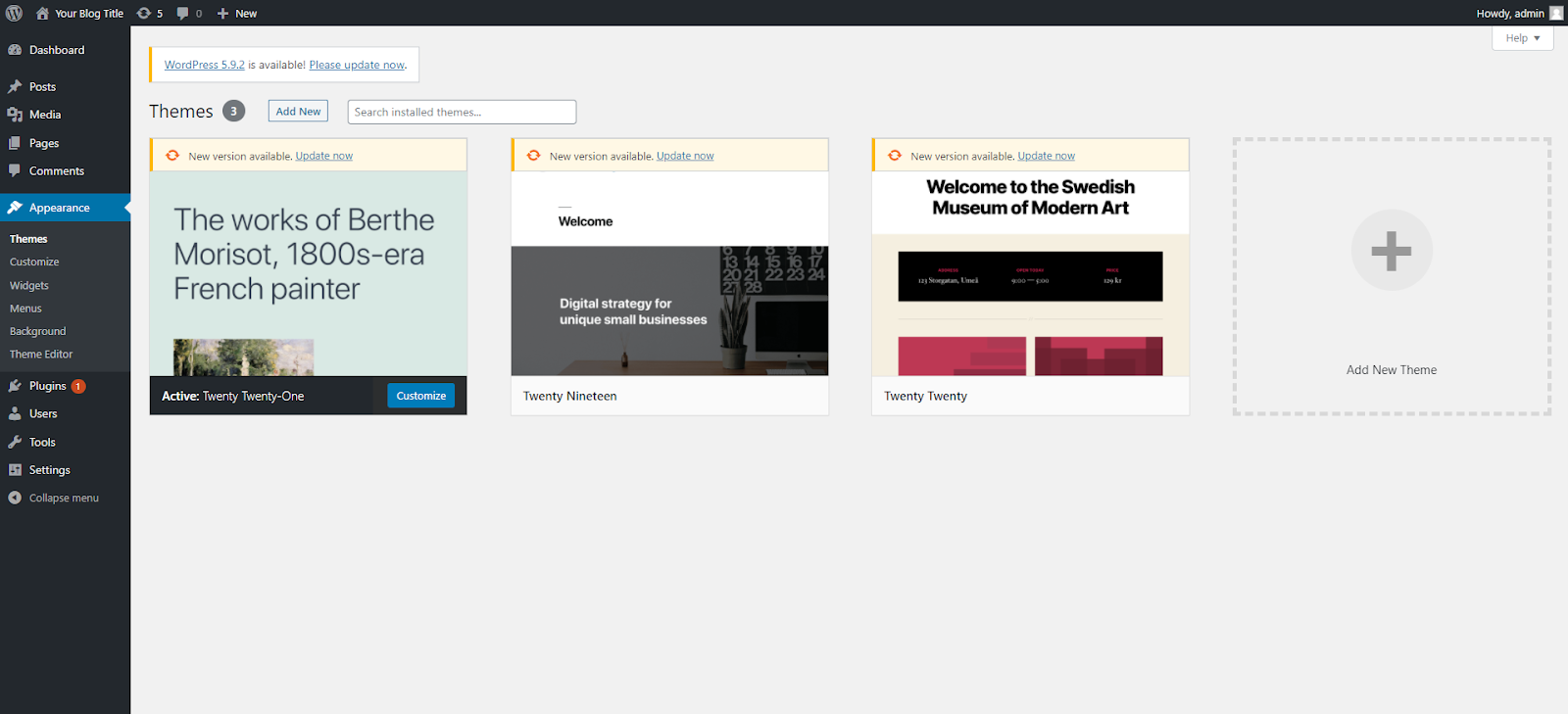Open the Customize submenu item
Viewport: 1568px width, 714px height.
(x=34, y=262)
